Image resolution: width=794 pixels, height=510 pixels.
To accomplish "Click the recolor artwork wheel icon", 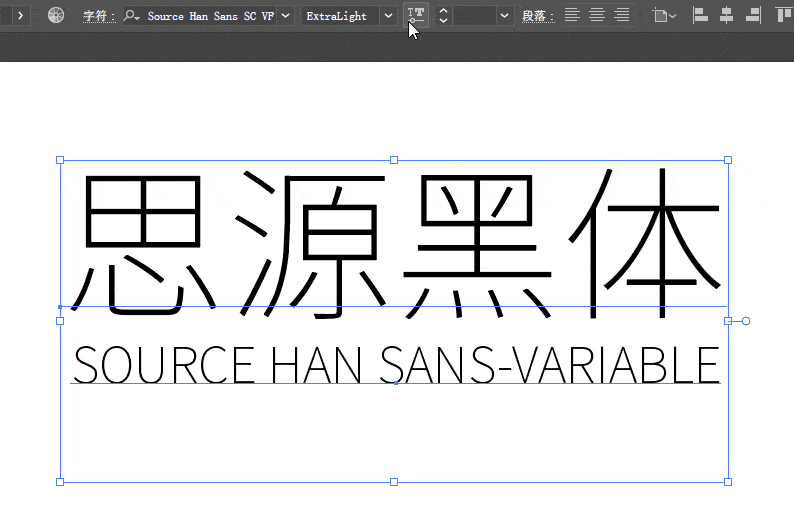I will 56,16.
